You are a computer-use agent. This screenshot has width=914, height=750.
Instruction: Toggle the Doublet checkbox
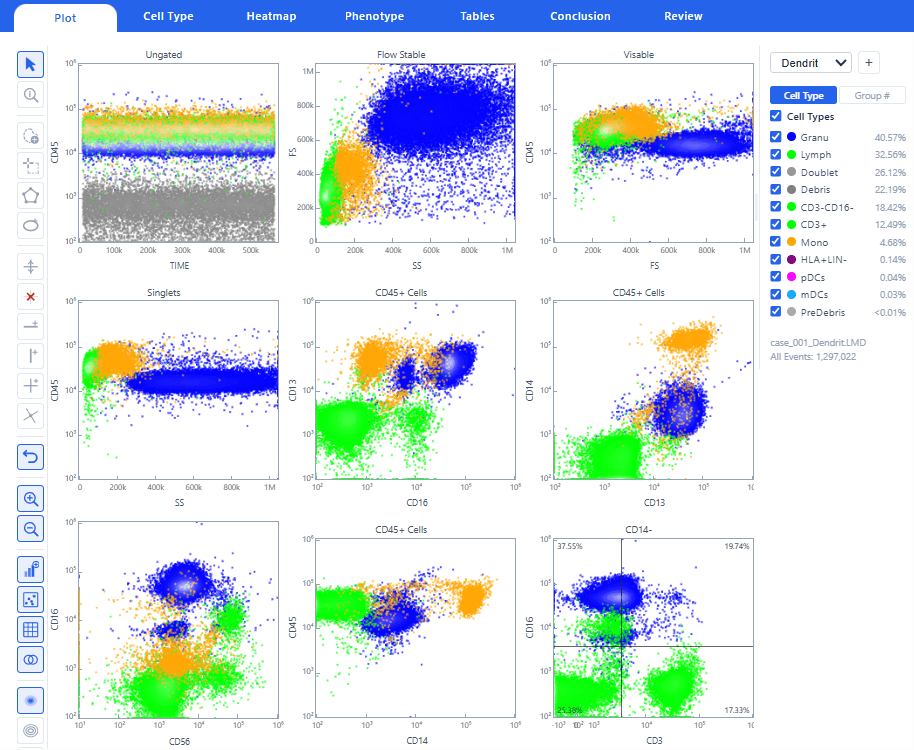(775, 172)
